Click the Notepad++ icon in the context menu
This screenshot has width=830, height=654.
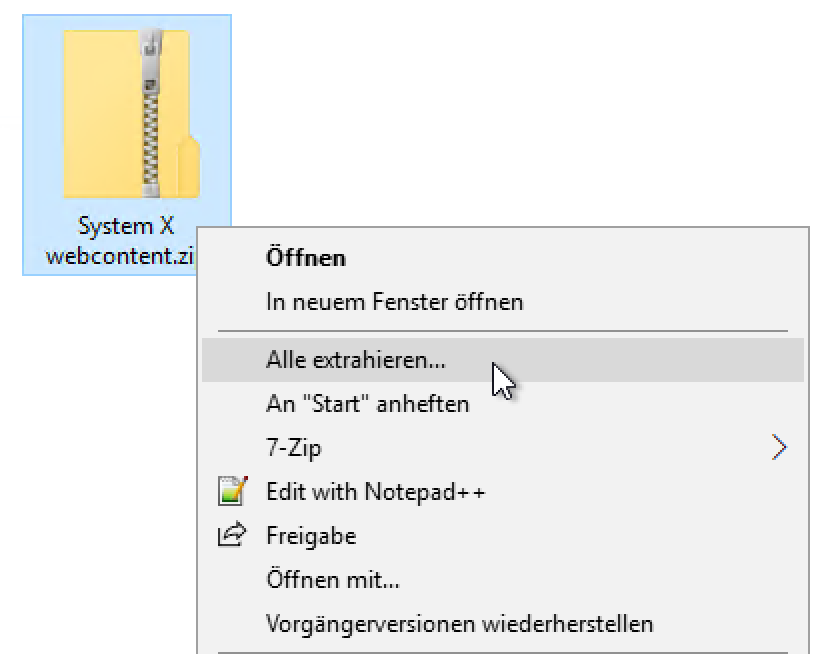[x=231, y=492]
